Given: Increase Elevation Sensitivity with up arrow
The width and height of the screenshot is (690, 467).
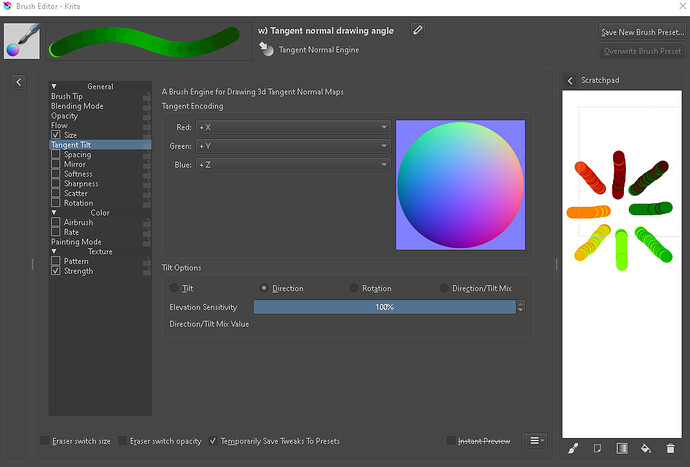Looking at the screenshot, I should pos(521,304).
